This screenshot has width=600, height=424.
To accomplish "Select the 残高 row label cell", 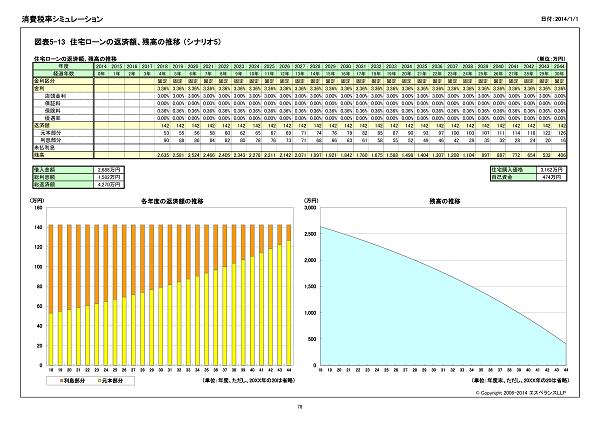I will coord(40,154).
